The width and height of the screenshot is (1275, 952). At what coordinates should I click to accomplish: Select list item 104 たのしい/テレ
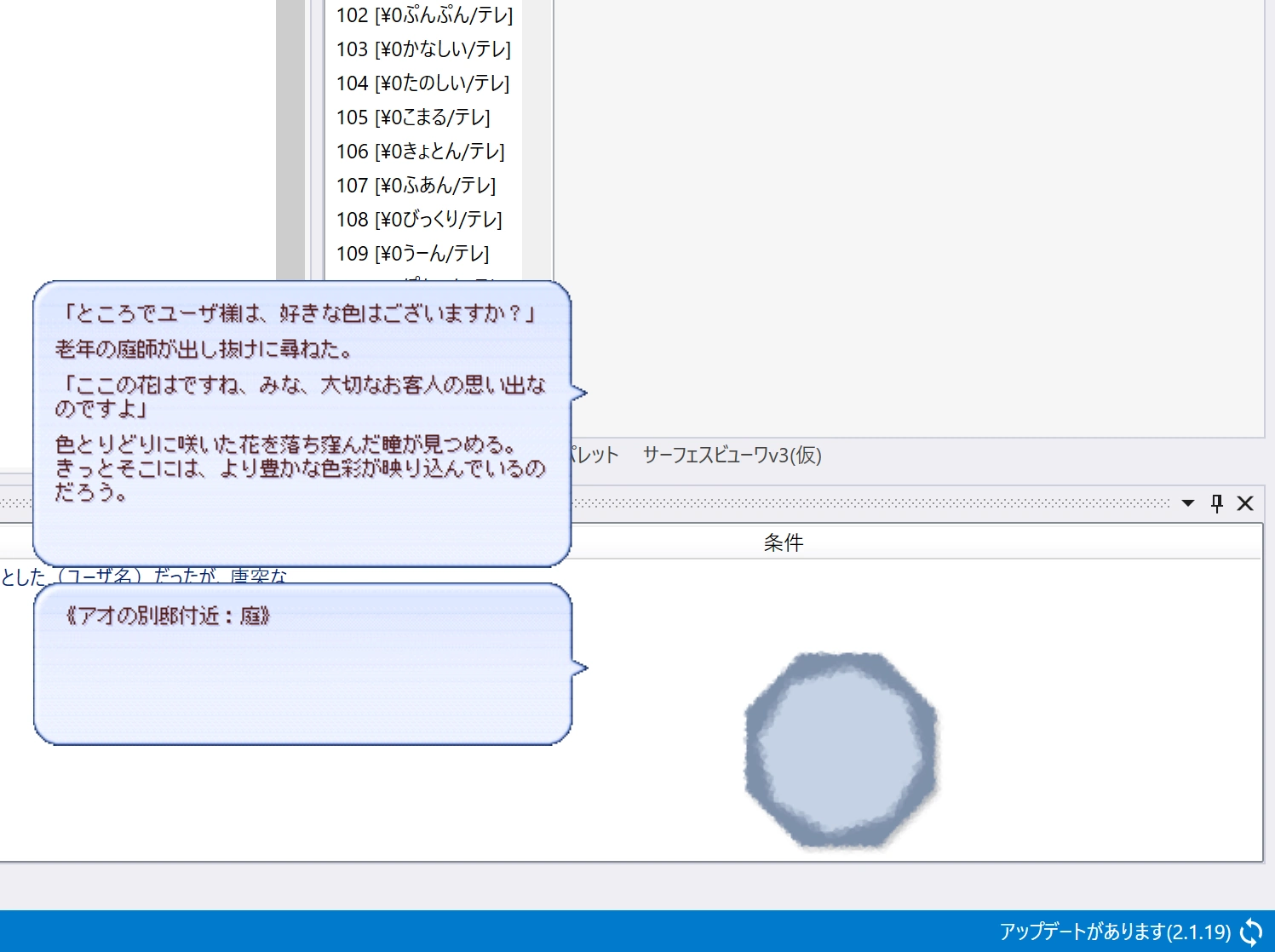click(422, 83)
